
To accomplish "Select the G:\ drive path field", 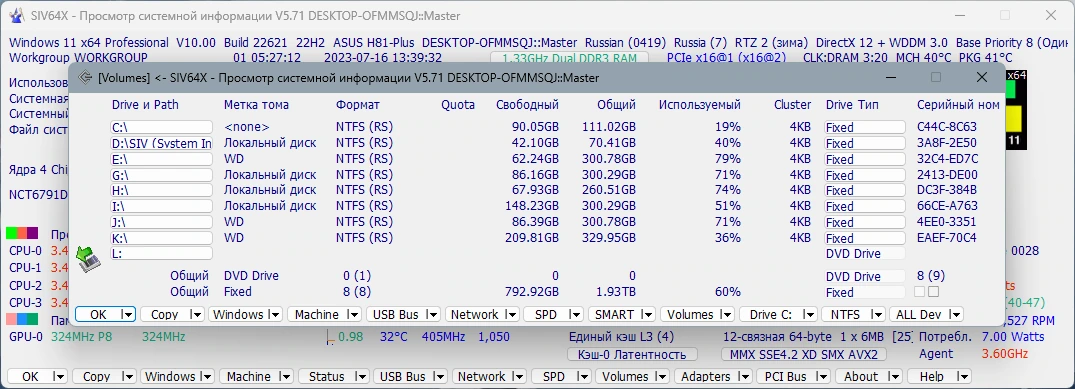I will click(161, 175).
